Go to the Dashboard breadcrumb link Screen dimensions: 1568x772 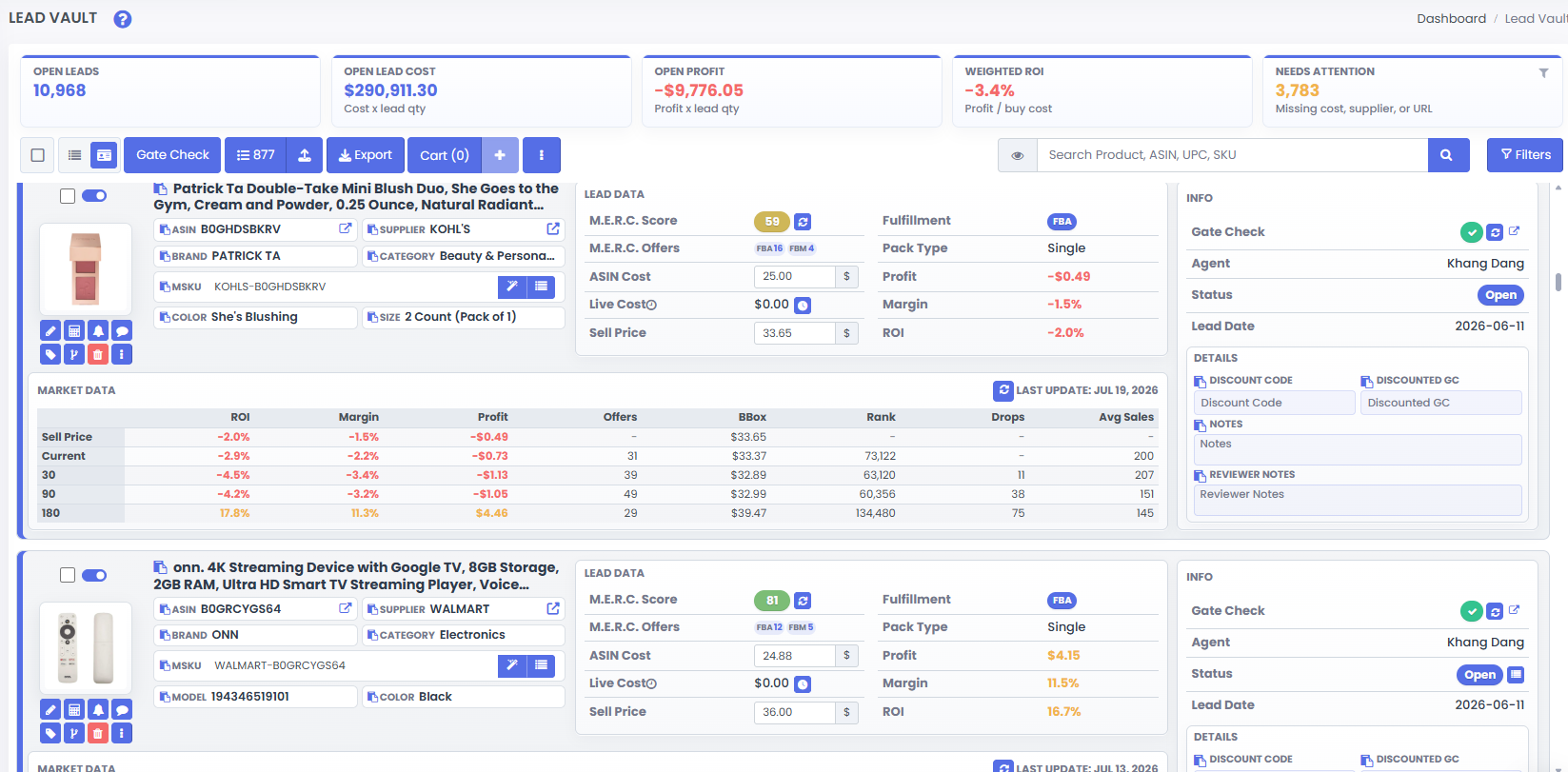tap(1451, 19)
